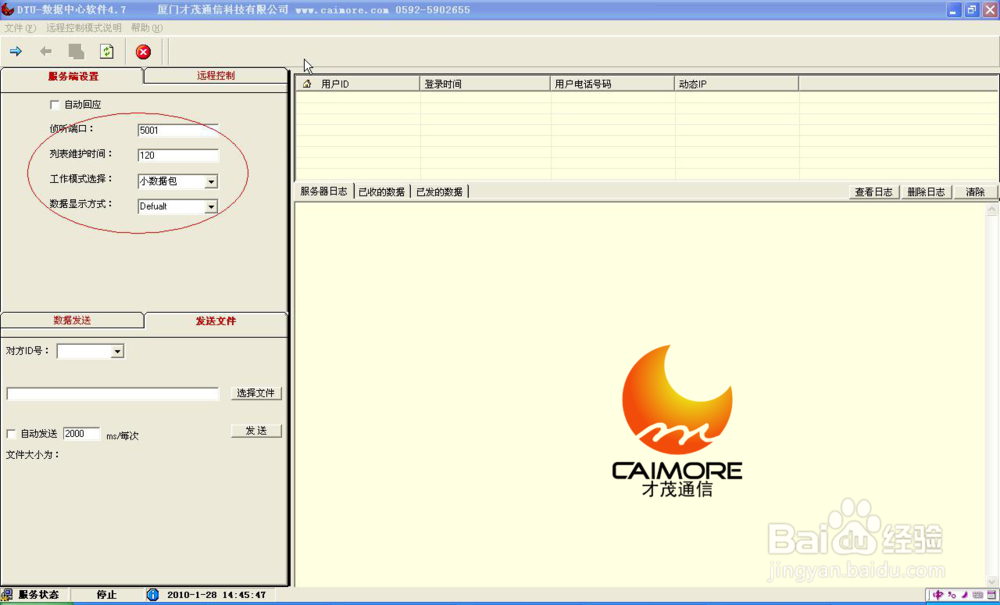Viewport: 1000px width, 605px height.
Task: Open the 对方ID号 dropdown
Action: [117, 351]
